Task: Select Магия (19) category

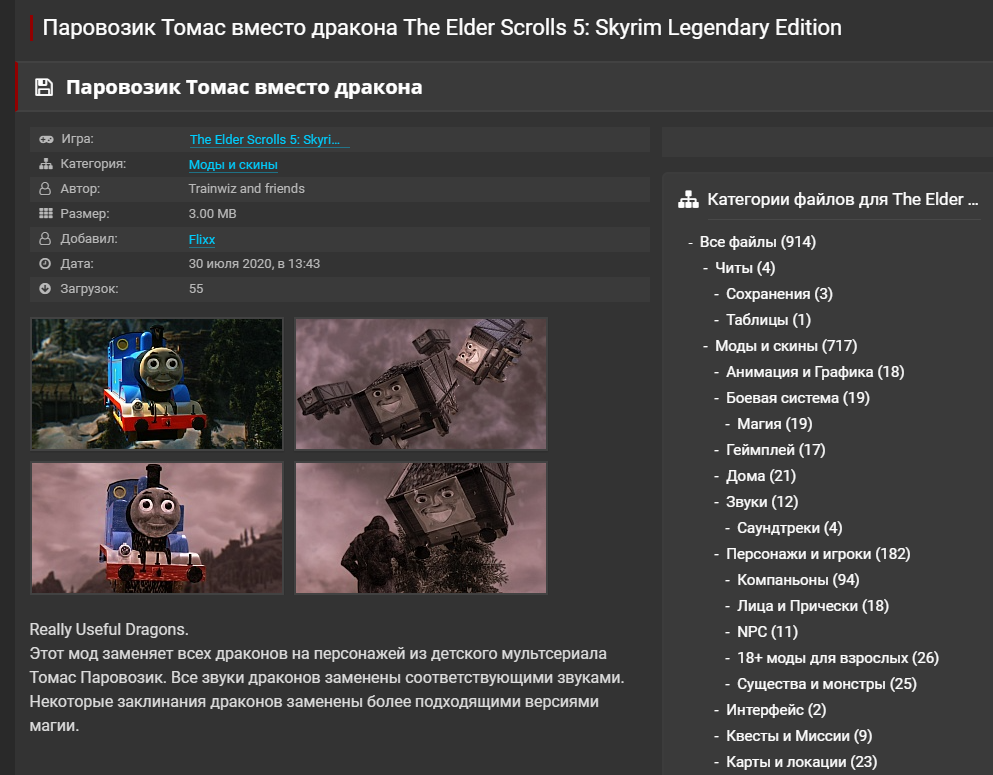Action: (x=775, y=424)
